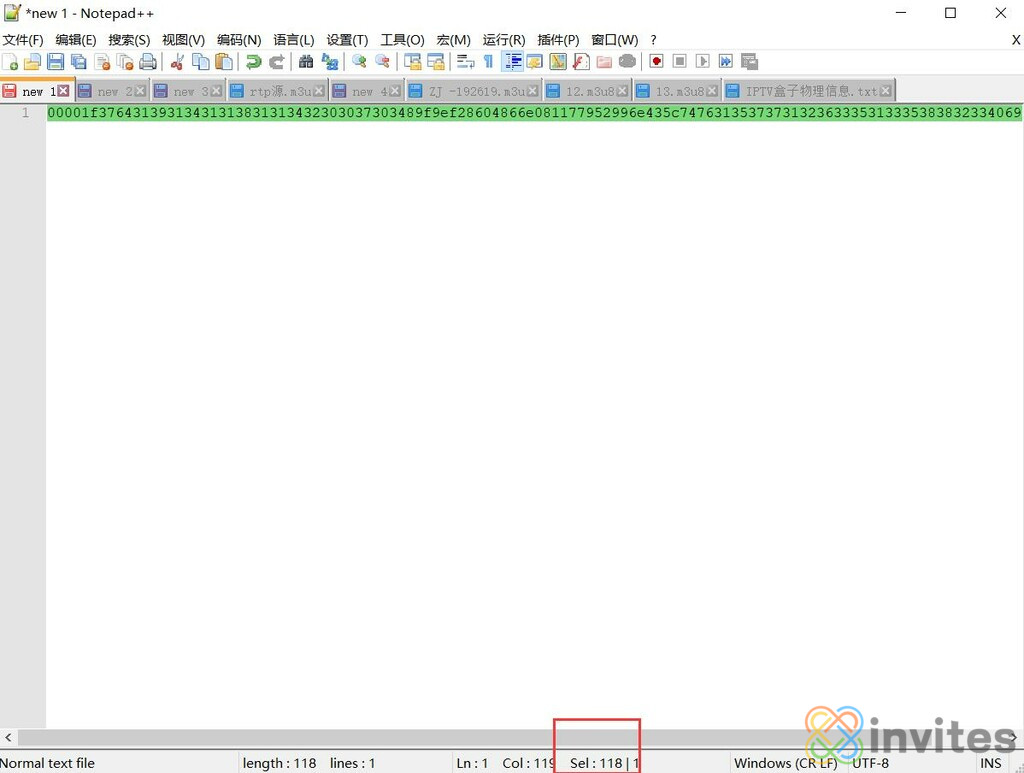Click the Close All documents toolbar icon
The image size is (1024, 773).
click(x=125, y=61)
